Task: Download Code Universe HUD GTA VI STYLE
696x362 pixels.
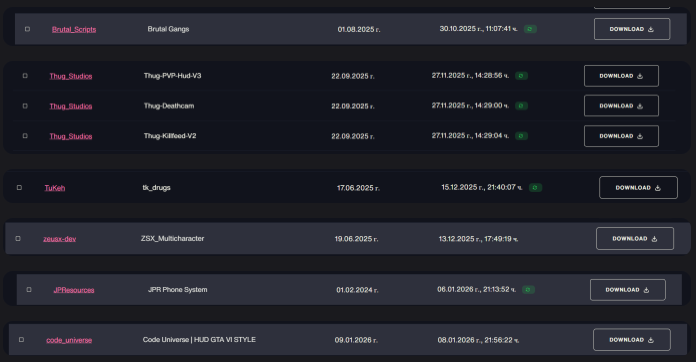Action: click(632, 340)
